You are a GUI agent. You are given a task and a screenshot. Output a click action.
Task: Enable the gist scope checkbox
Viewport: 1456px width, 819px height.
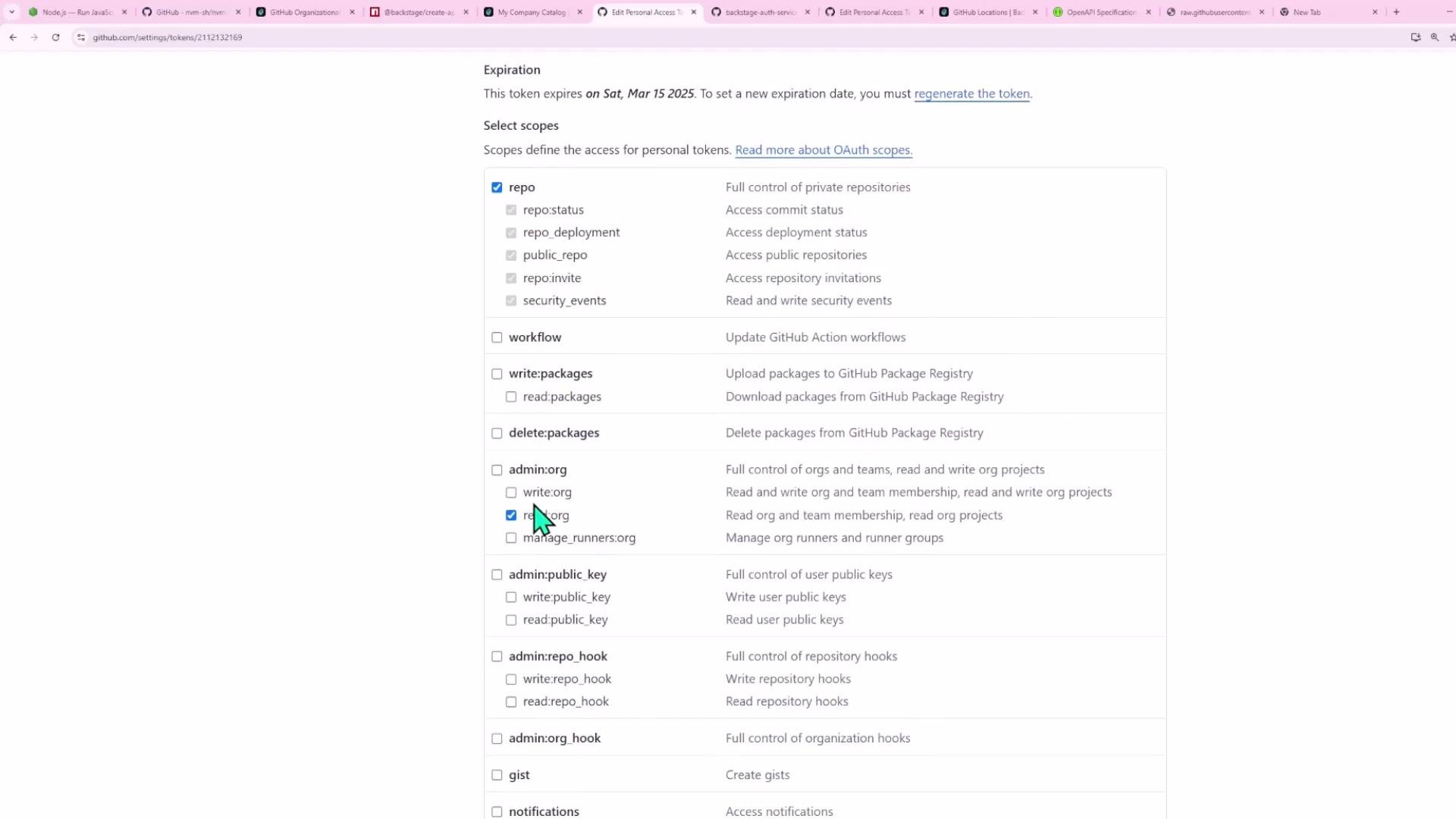497,774
